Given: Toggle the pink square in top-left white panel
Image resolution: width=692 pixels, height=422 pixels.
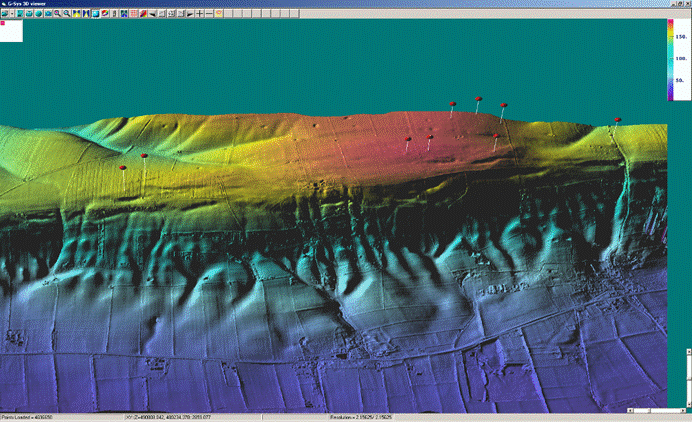Looking at the screenshot, I should pos(3,25).
